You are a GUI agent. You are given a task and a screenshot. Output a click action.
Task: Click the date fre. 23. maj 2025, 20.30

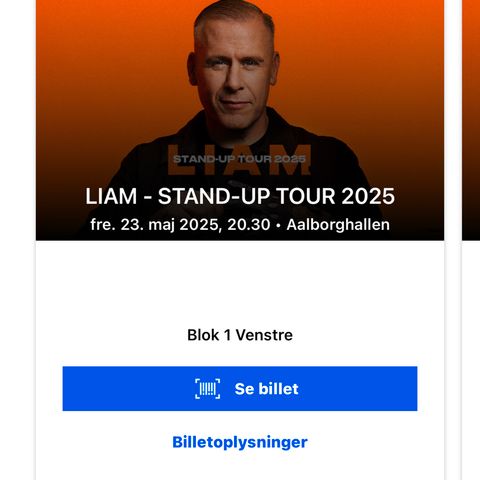click(x=180, y=225)
